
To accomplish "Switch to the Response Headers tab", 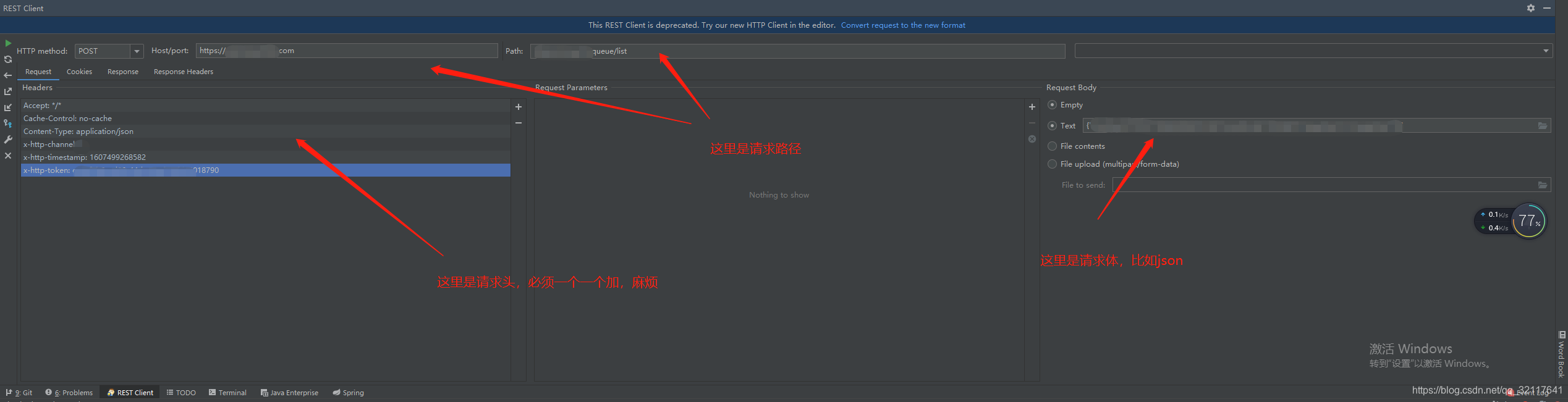I will tap(184, 72).
